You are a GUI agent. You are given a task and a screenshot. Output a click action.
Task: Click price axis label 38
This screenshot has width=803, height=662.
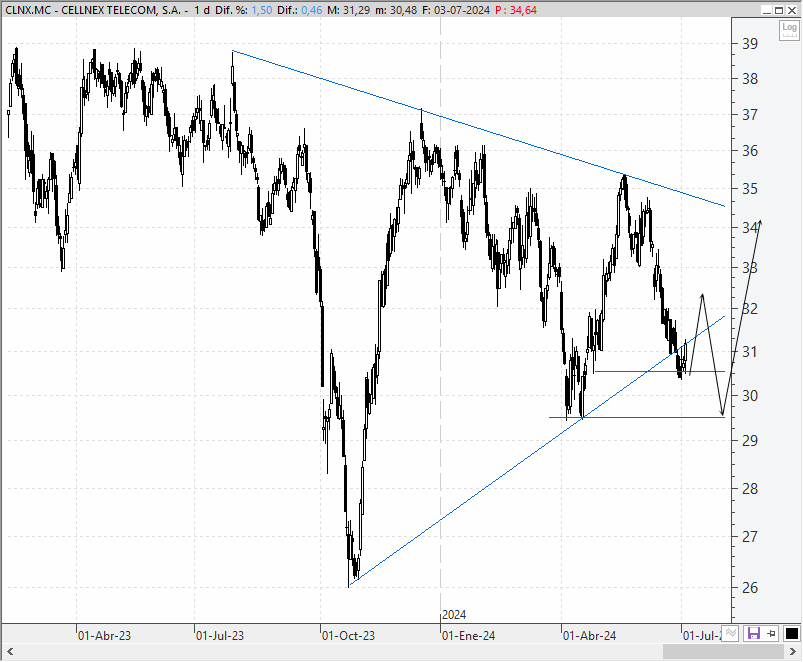click(x=750, y=79)
